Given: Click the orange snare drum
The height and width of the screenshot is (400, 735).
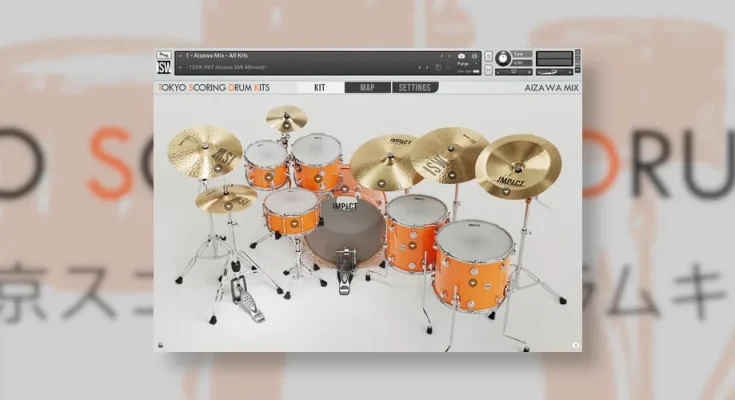Looking at the screenshot, I should pyautogui.click(x=291, y=212).
